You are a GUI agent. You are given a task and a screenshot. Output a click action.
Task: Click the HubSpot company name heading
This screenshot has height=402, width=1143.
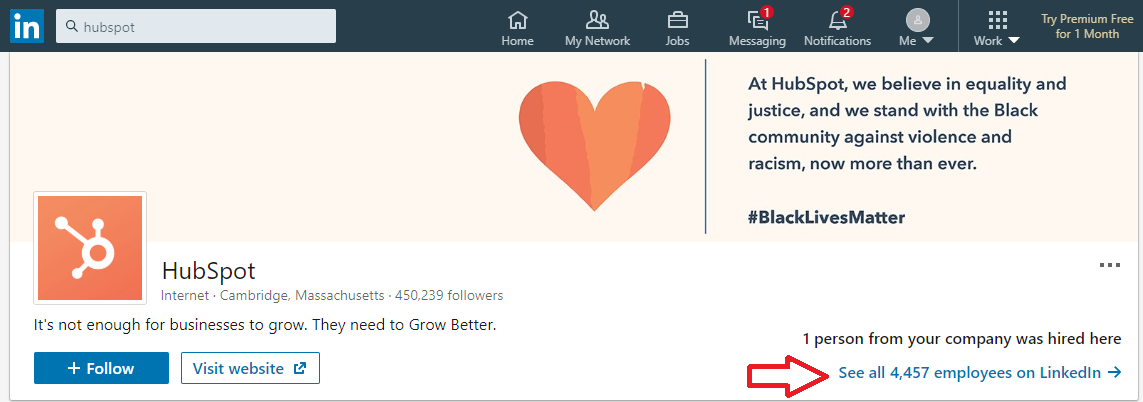pyautogui.click(x=208, y=271)
